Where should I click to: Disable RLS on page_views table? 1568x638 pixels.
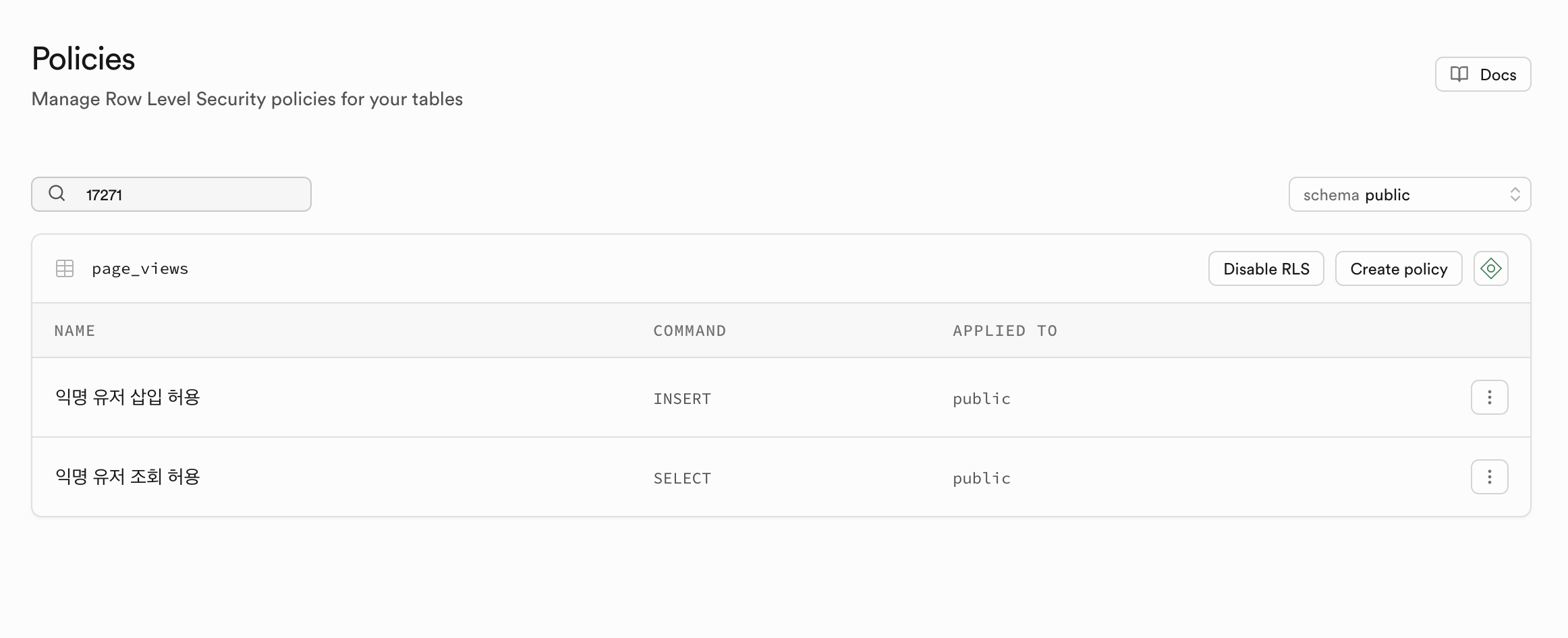tap(1266, 268)
